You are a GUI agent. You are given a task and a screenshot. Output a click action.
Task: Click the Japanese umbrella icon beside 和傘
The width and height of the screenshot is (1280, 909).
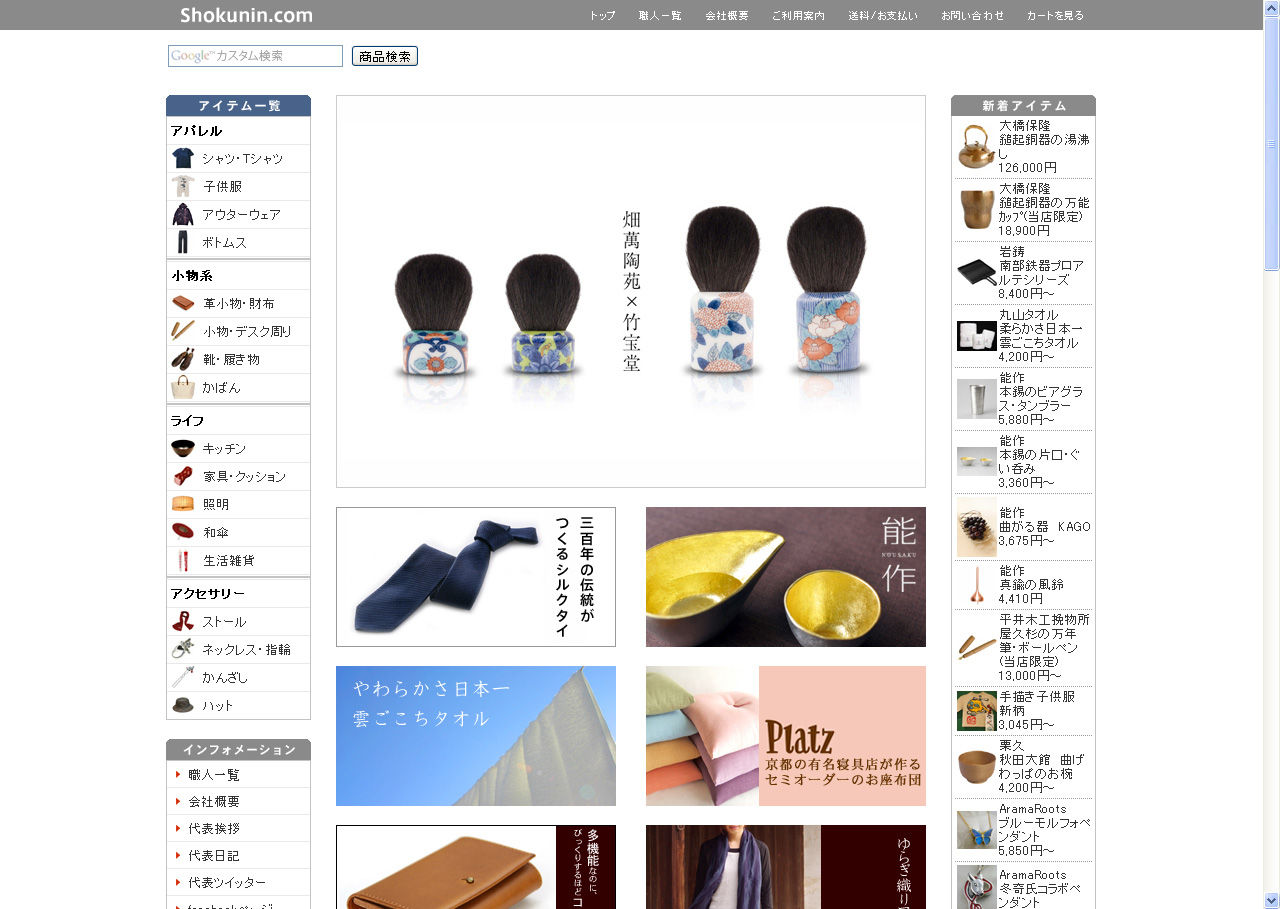[x=183, y=532]
